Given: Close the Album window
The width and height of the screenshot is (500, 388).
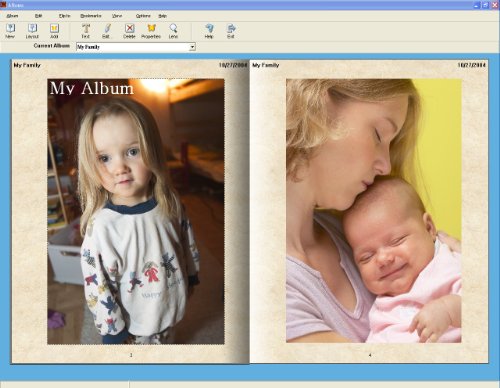Looking at the screenshot, I should 495,5.
